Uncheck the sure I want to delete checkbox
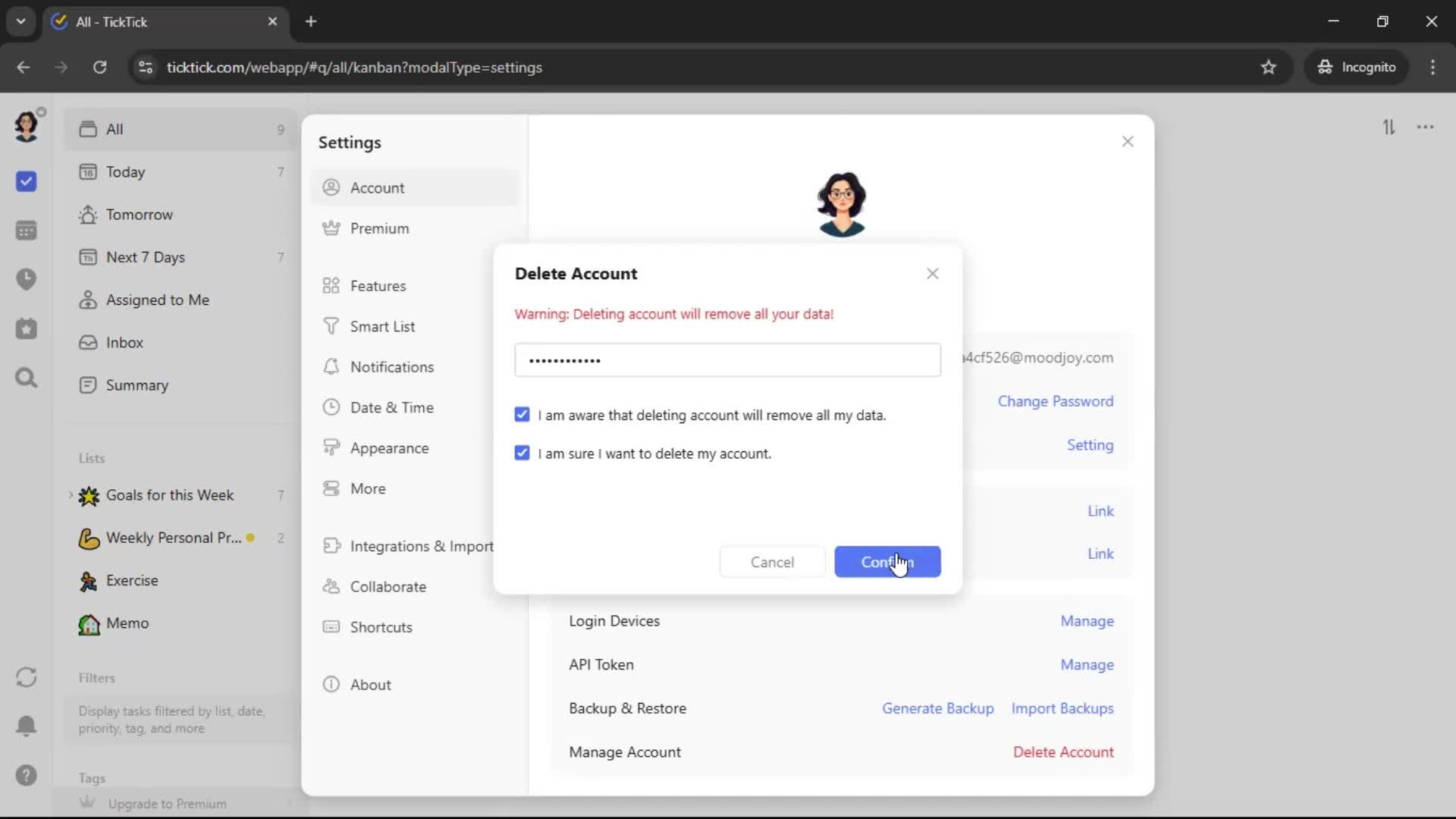 click(522, 453)
